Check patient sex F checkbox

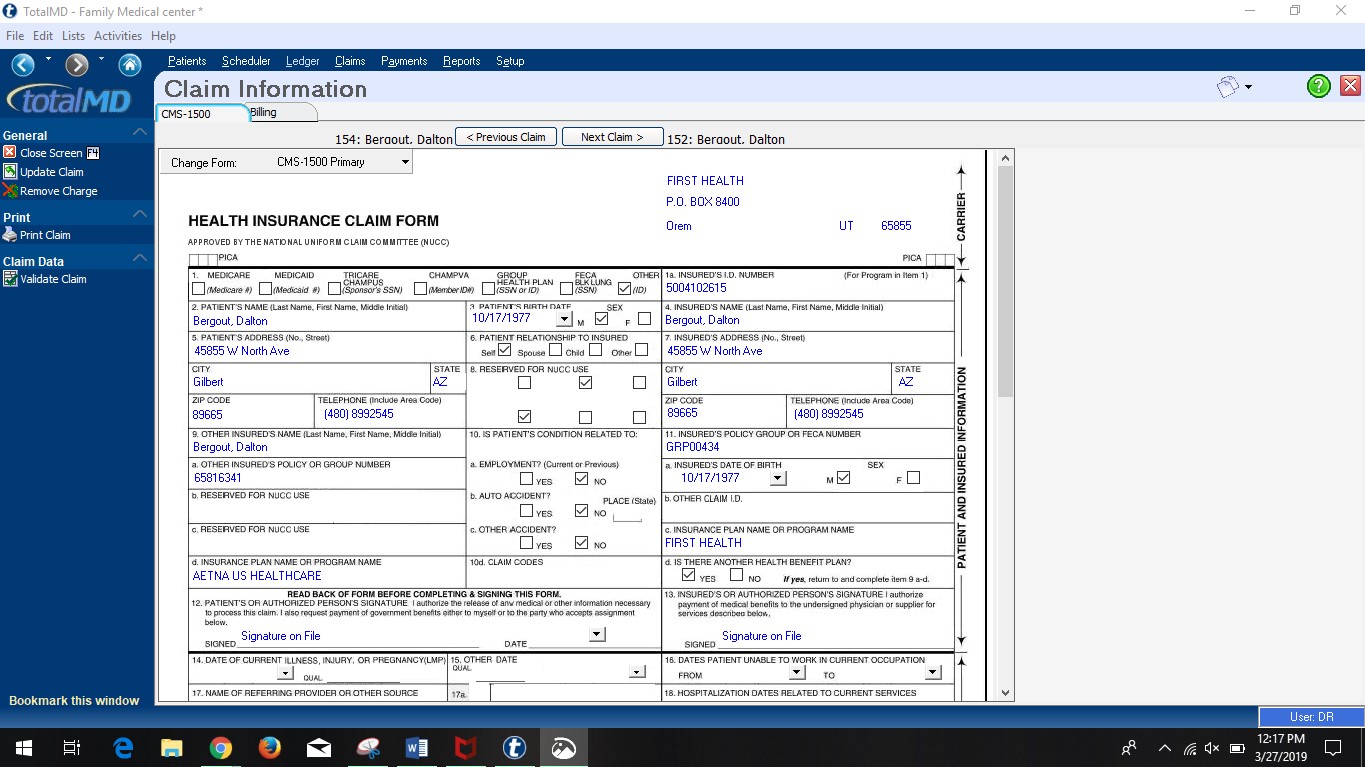pos(644,319)
